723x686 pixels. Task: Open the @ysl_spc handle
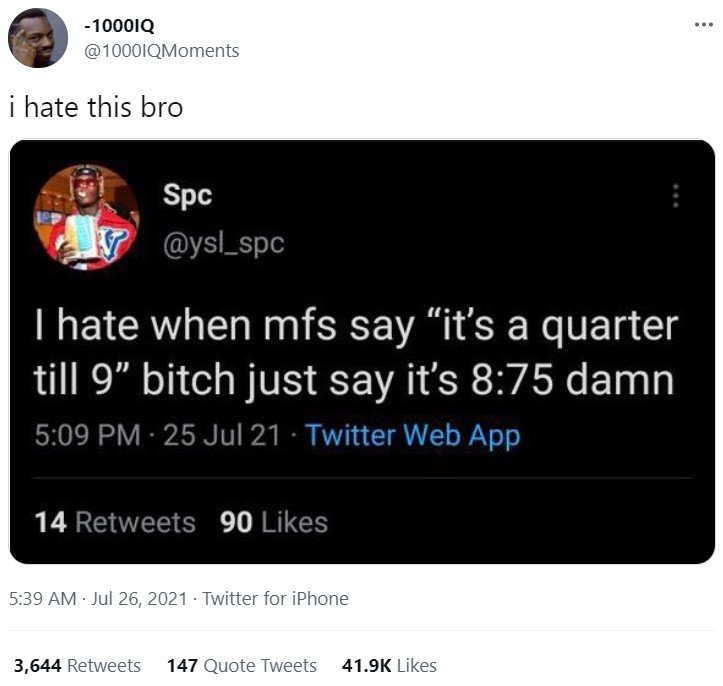(224, 243)
